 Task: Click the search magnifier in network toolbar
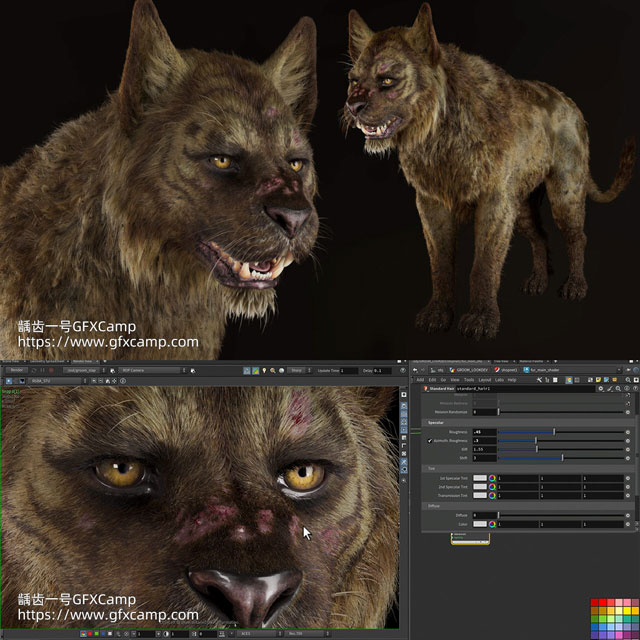pos(628,380)
